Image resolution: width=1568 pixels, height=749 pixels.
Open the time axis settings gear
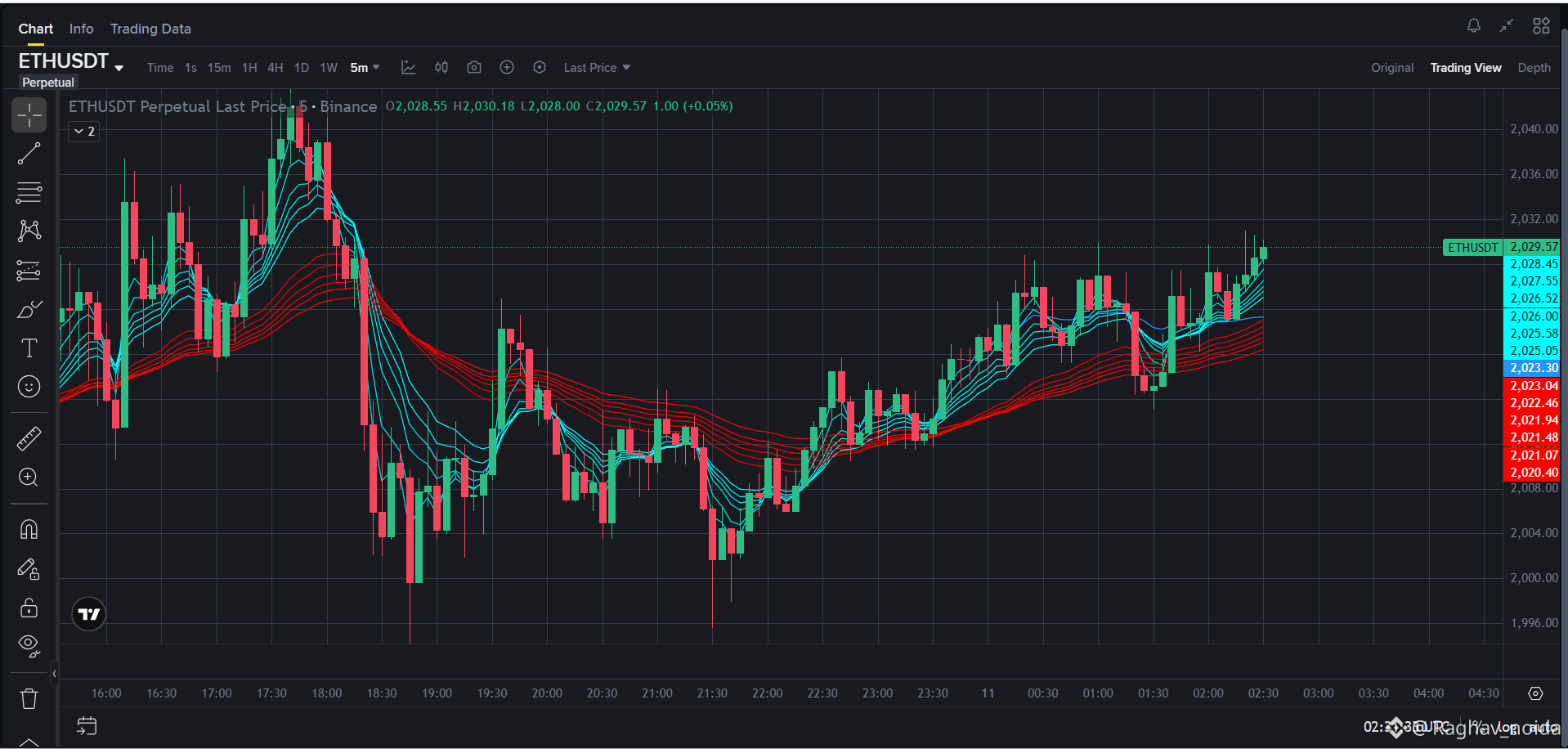click(x=1535, y=693)
